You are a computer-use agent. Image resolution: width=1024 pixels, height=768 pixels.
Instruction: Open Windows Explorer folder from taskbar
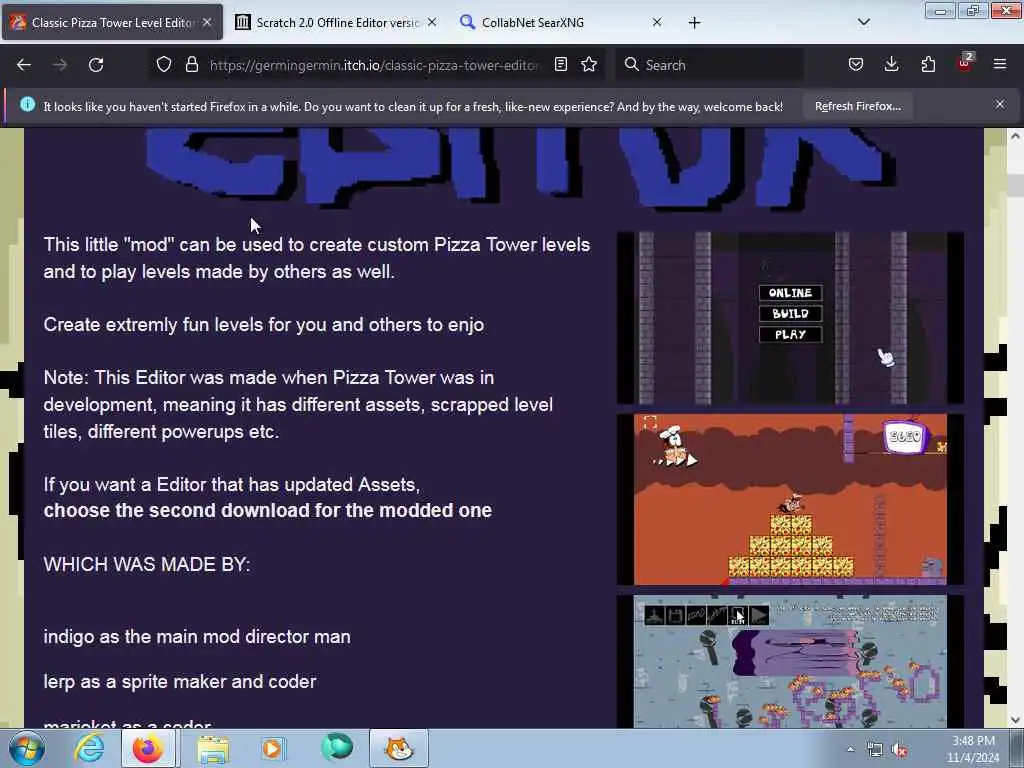coord(212,748)
